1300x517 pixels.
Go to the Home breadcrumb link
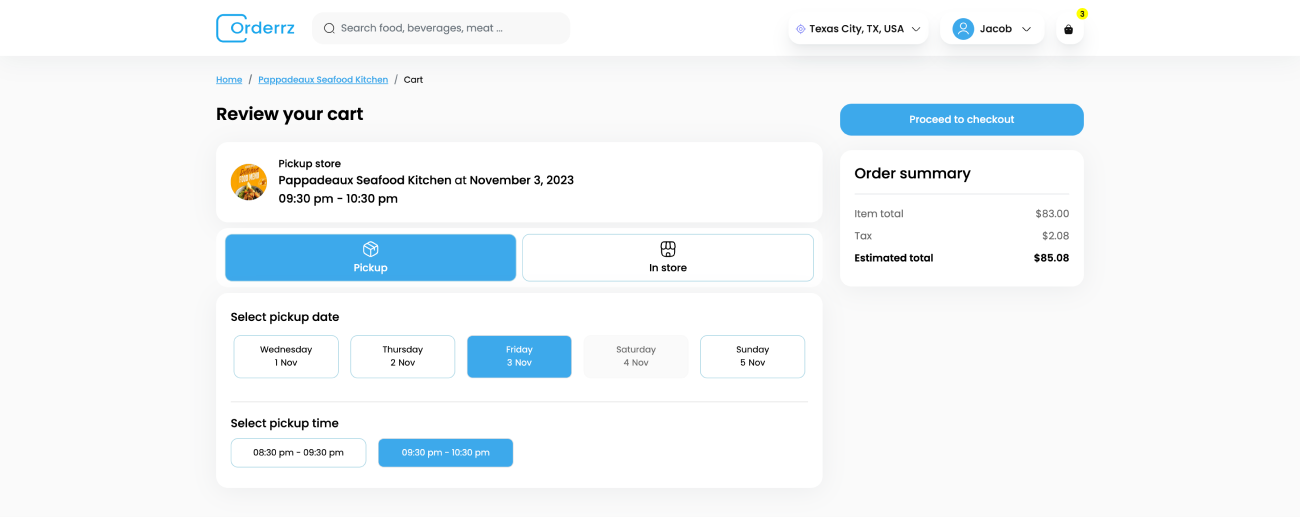coord(229,79)
